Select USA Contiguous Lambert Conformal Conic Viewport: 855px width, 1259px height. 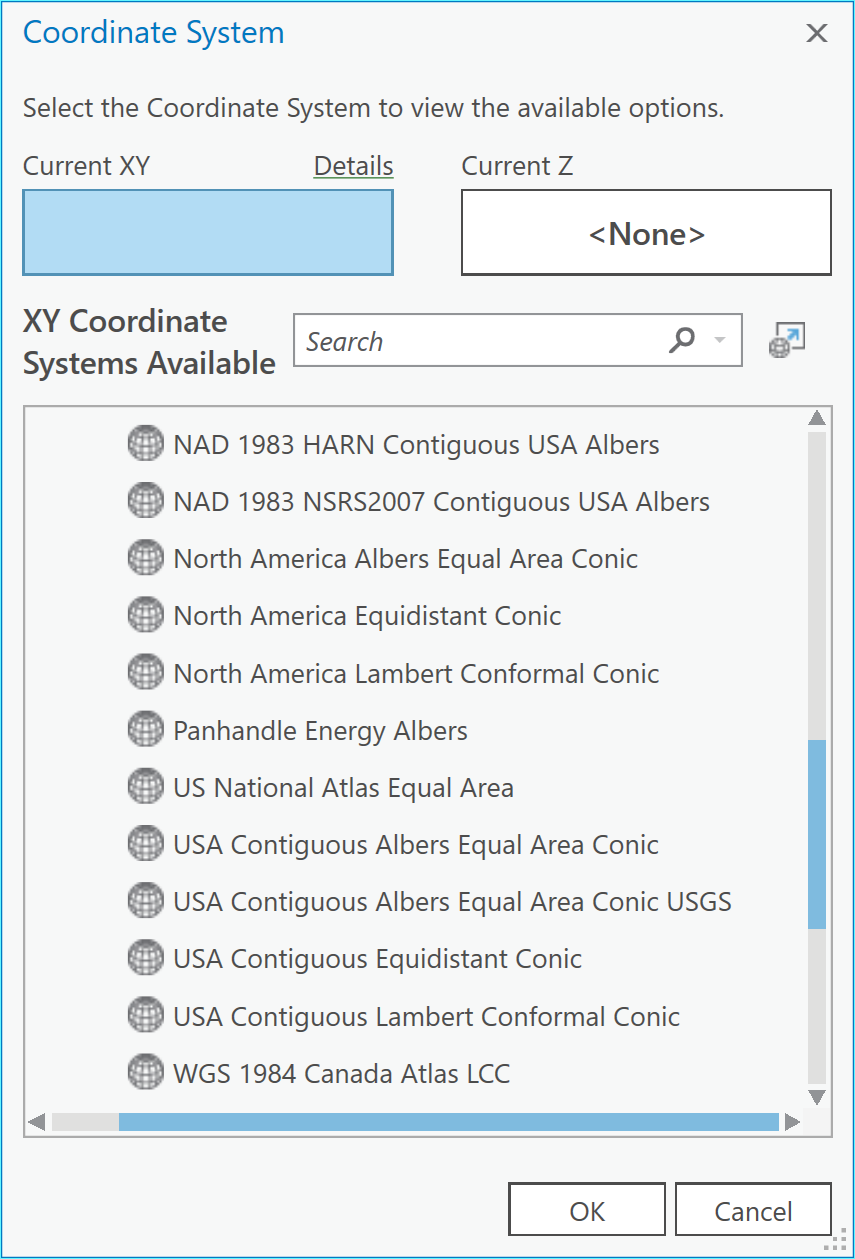coord(426,1017)
